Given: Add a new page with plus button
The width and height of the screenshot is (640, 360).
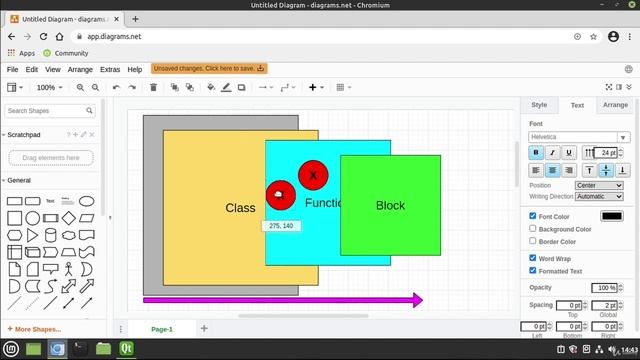Looking at the screenshot, I should (x=204, y=328).
